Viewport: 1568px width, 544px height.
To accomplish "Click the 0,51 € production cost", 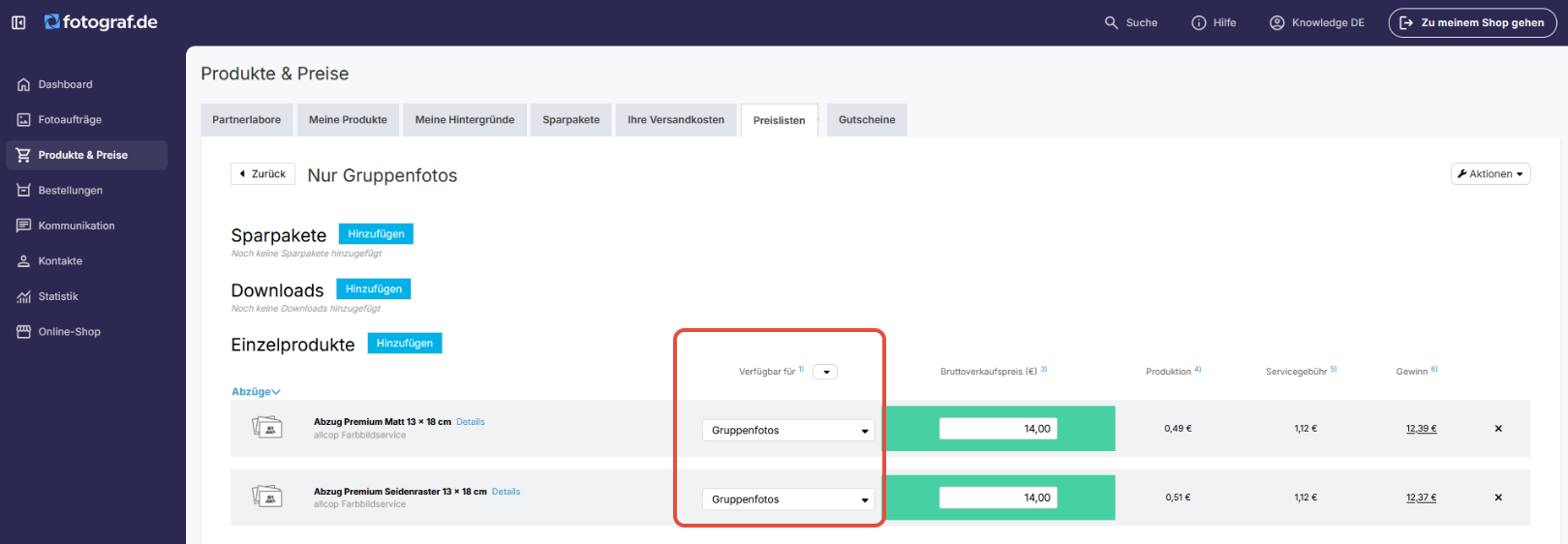I will [x=1178, y=498].
